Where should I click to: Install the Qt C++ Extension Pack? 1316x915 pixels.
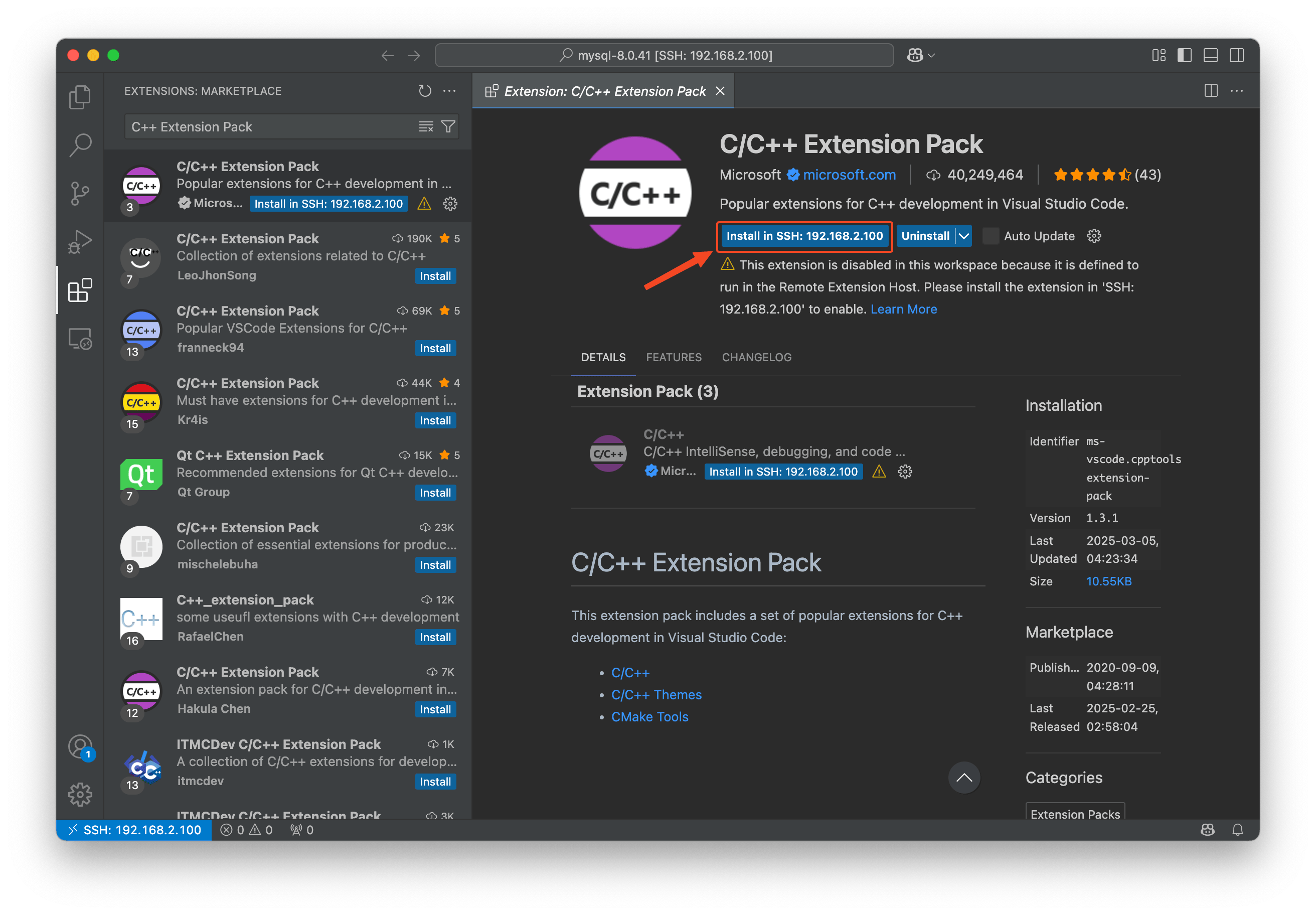click(x=435, y=493)
